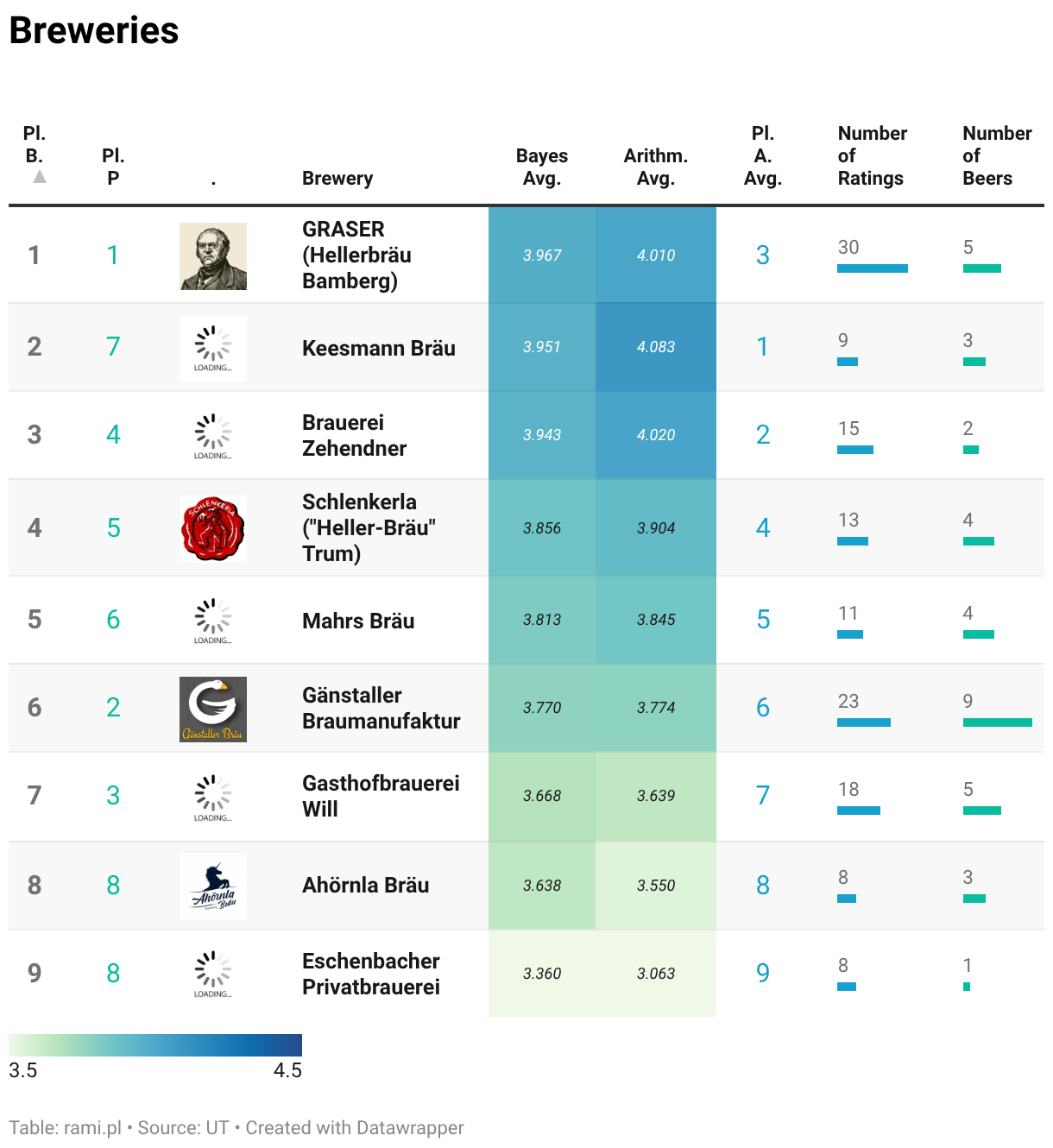Click the Keesmann Bräu brewery name
The image size is (1053, 1148).
(379, 348)
